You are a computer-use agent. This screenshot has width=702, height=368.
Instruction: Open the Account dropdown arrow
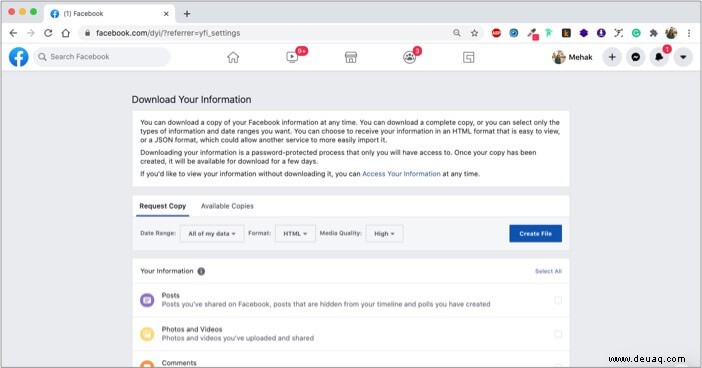point(683,57)
